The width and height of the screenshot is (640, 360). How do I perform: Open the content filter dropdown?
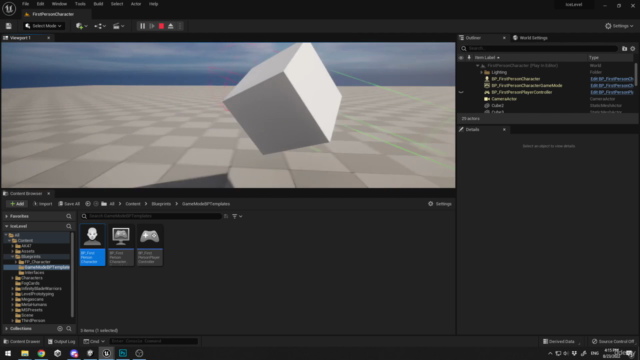point(237,216)
